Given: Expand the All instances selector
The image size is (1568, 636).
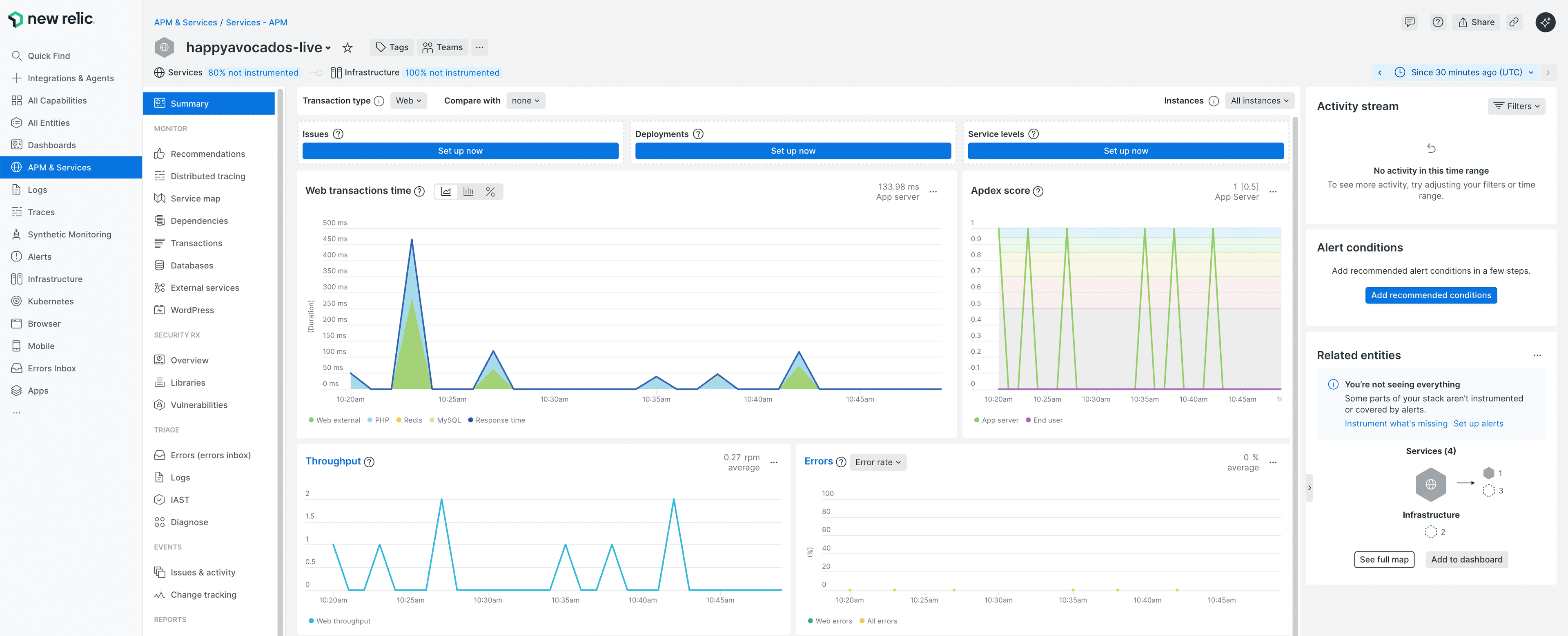Looking at the screenshot, I should 1259,100.
